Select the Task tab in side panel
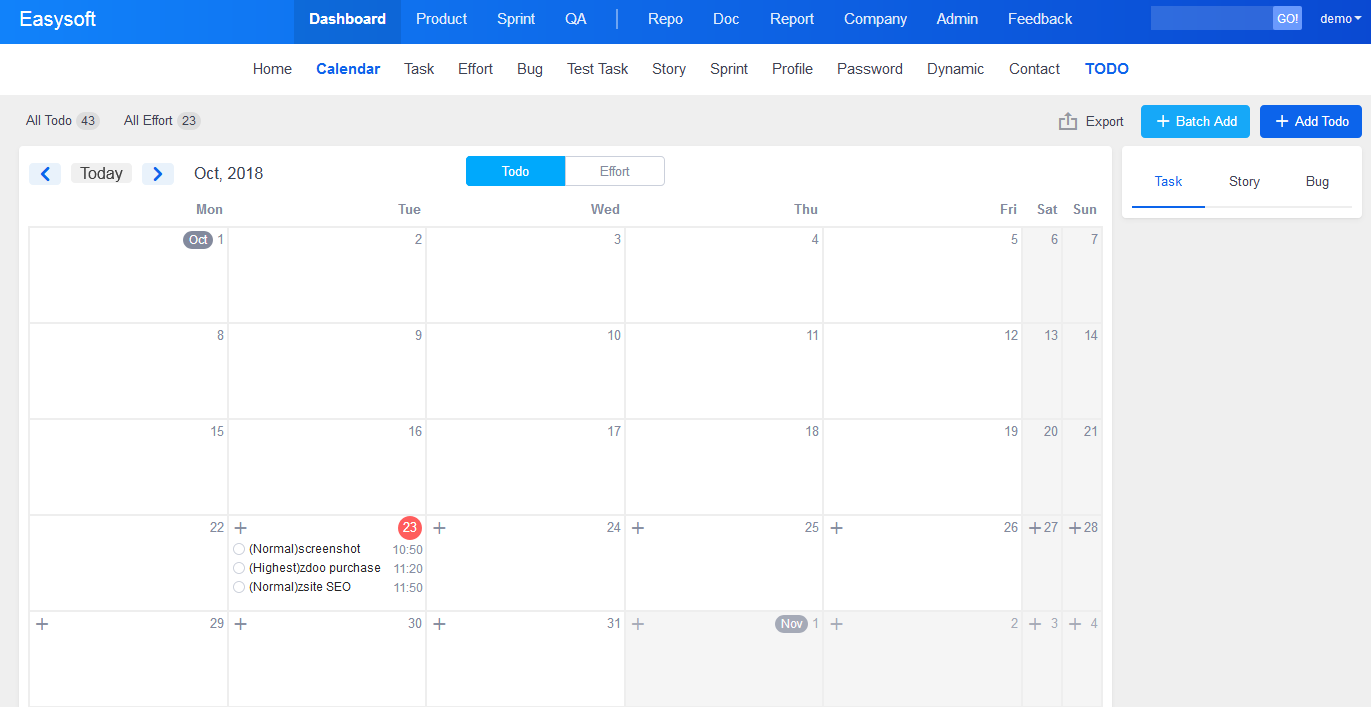The width and height of the screenshot is (1371, 707). pos(1168,182)
